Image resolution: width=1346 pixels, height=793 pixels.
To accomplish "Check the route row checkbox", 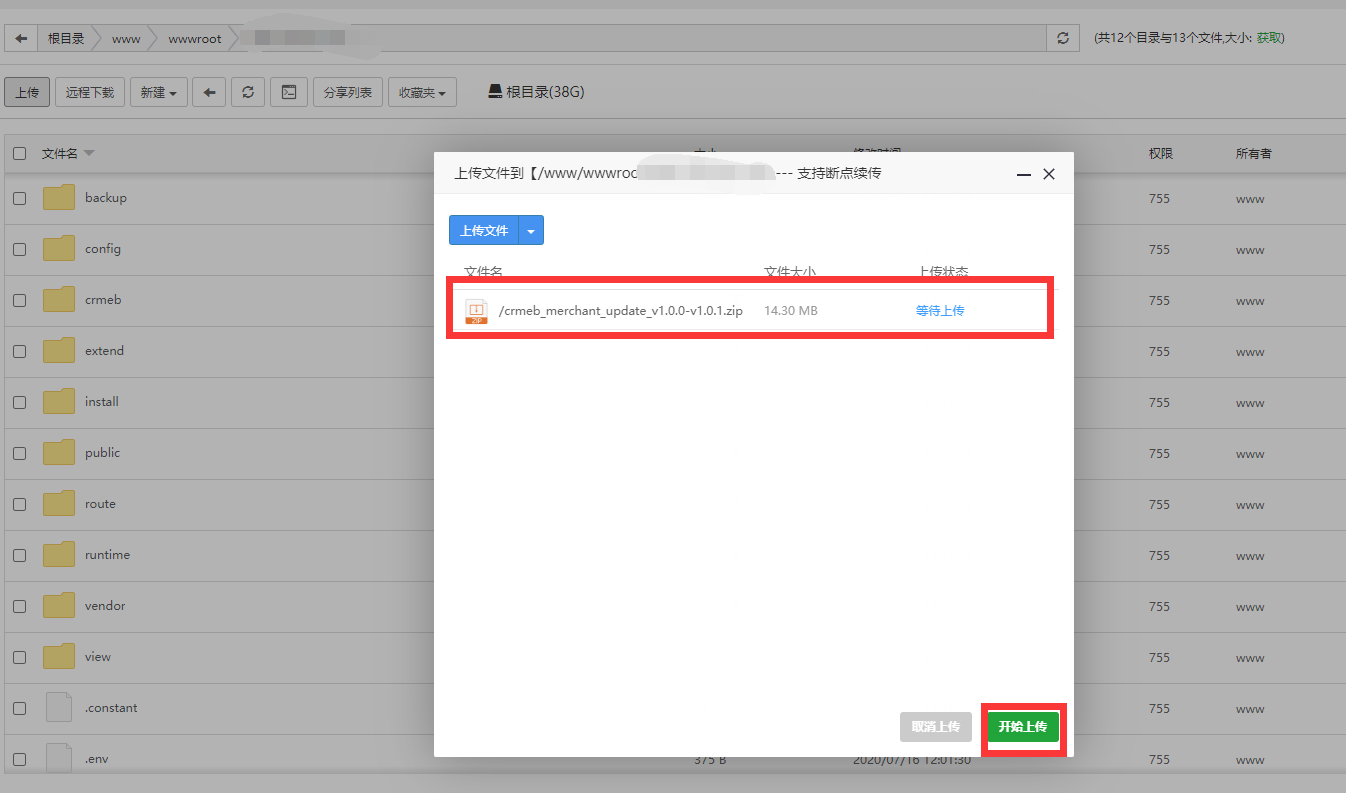I will pos(19,504).
